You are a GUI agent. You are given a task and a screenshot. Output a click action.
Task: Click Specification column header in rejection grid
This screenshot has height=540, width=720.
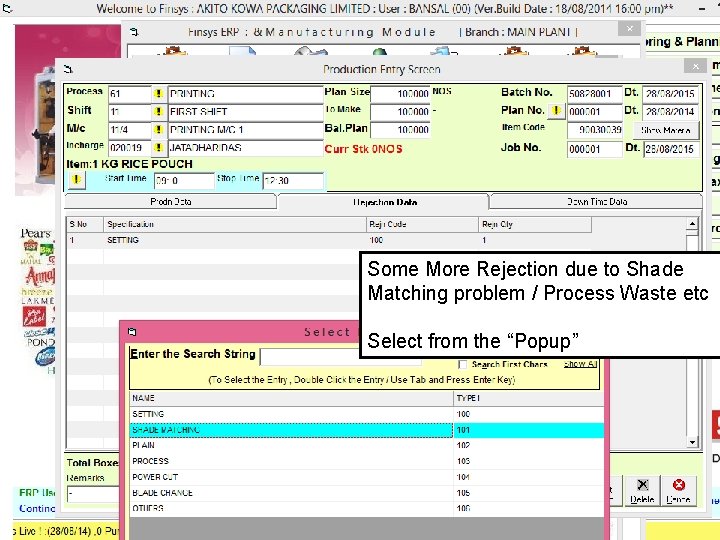click(x=235, y=225)
